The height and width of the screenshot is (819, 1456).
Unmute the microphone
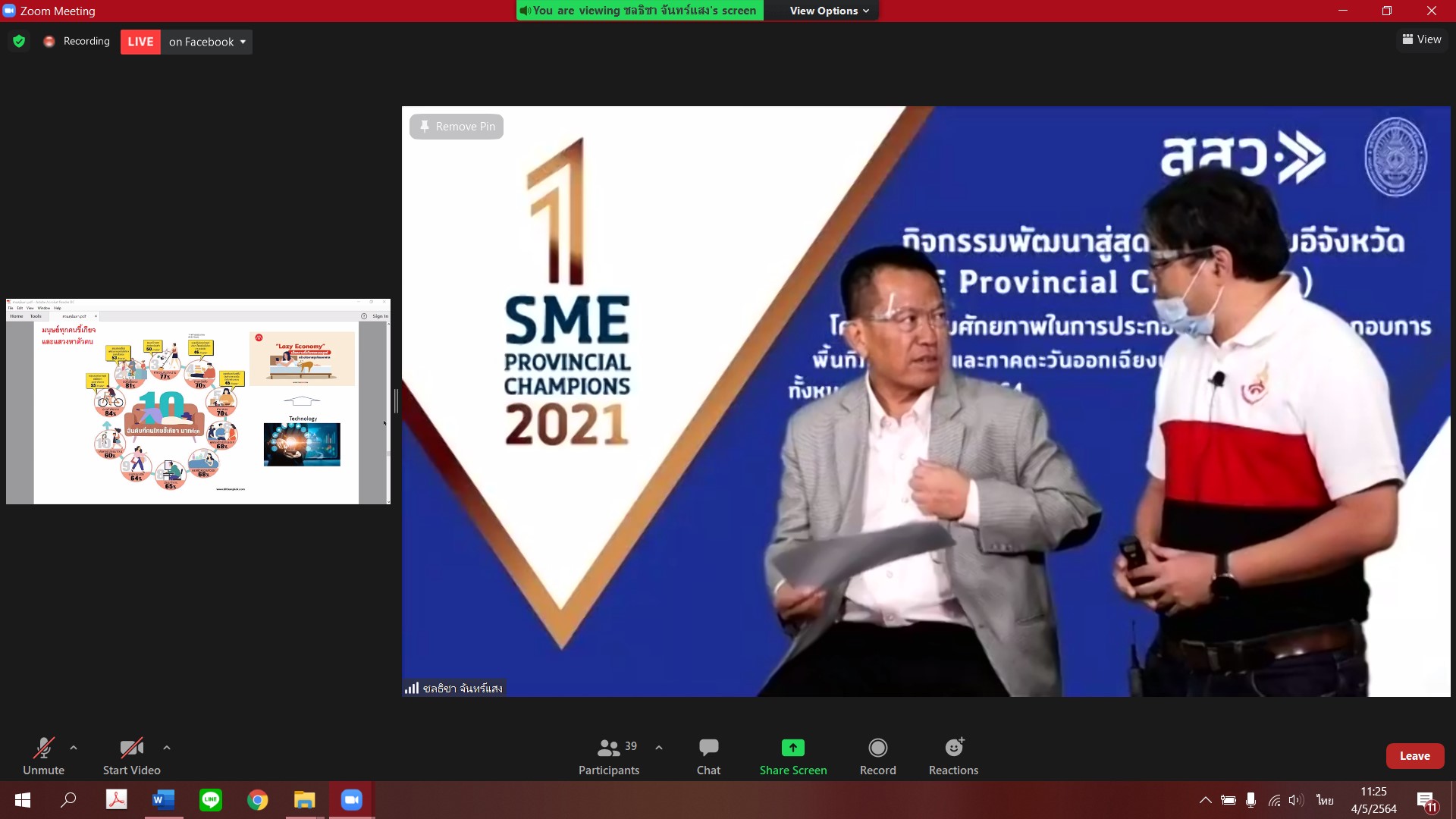(x=43, y=748)
